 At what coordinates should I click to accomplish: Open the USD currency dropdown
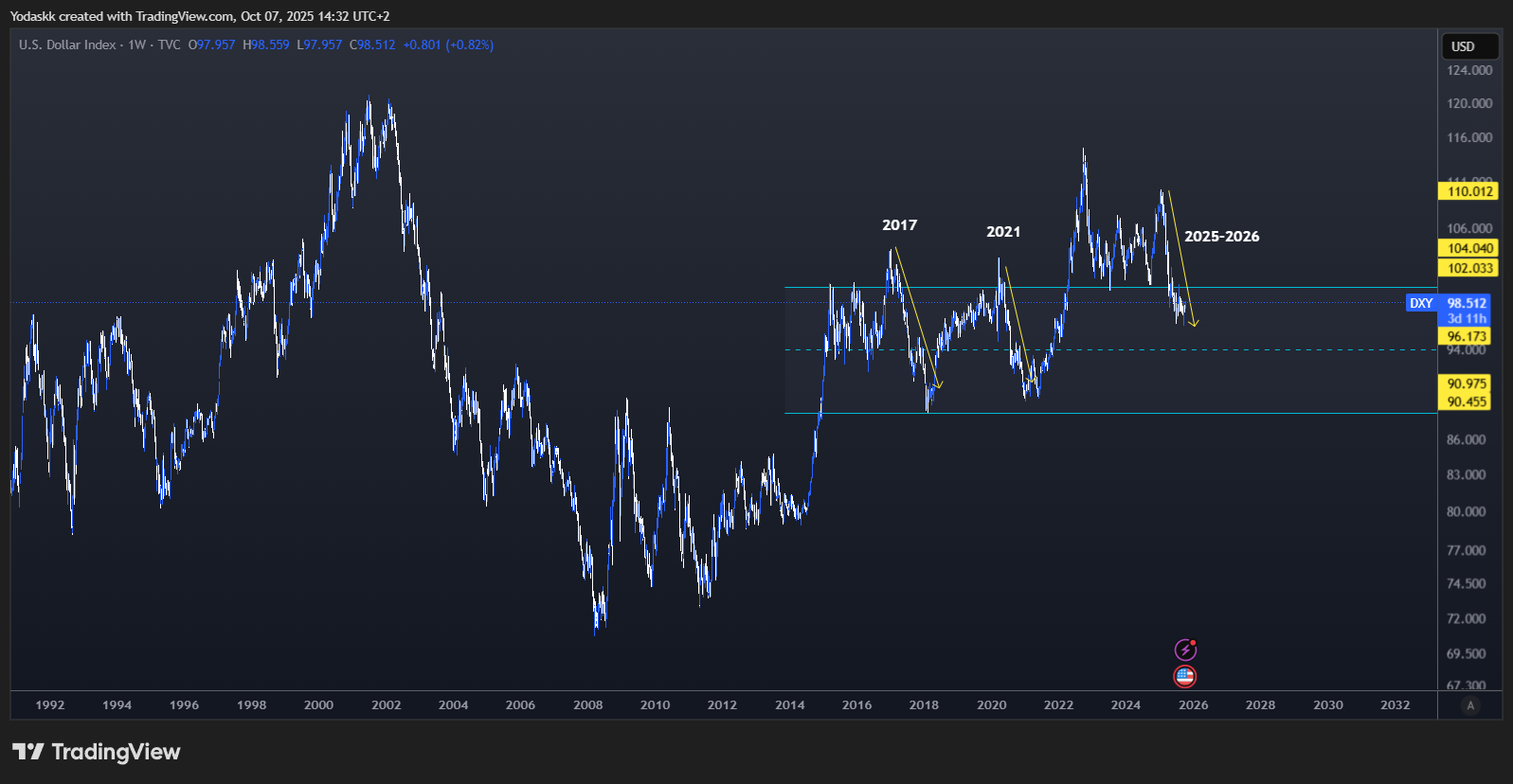[1468, 46]
